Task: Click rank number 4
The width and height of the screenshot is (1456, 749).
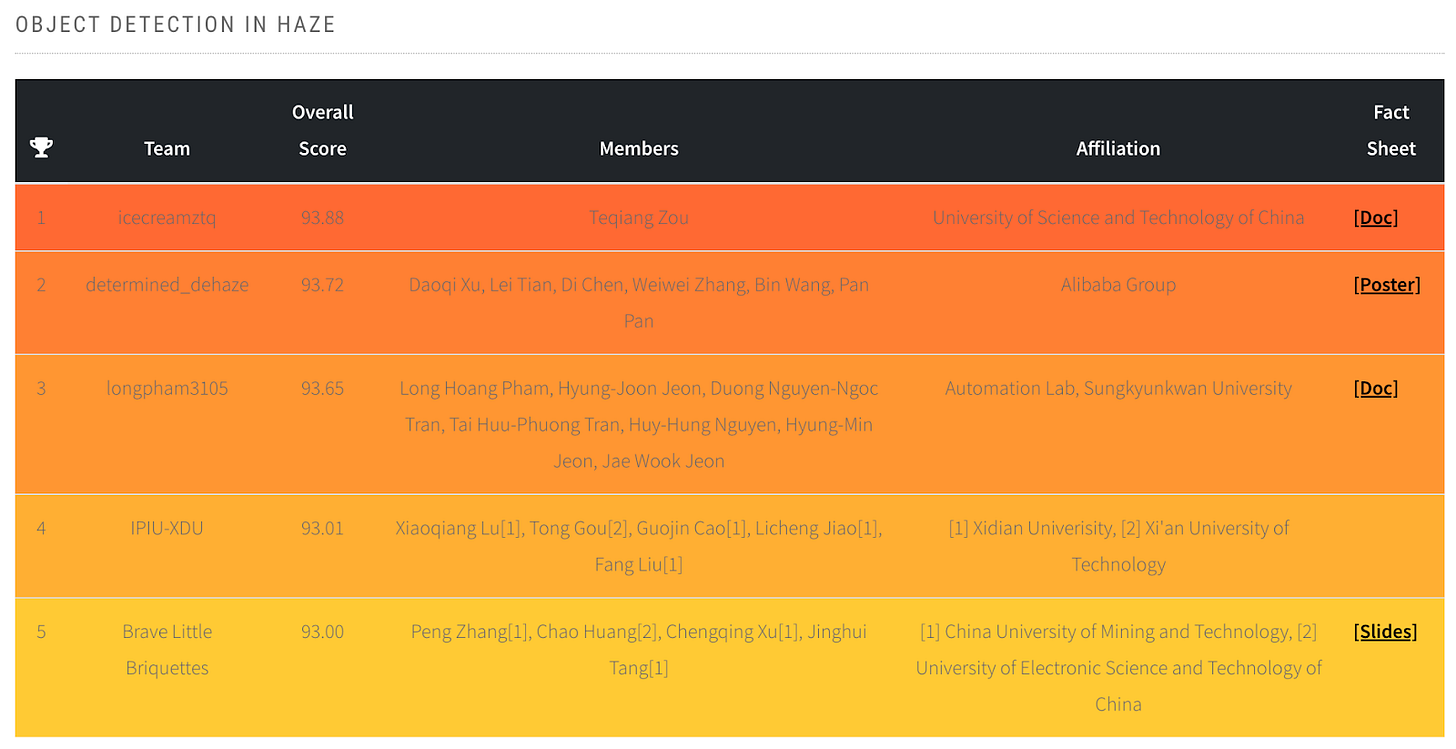Action: tap(41, 527)
